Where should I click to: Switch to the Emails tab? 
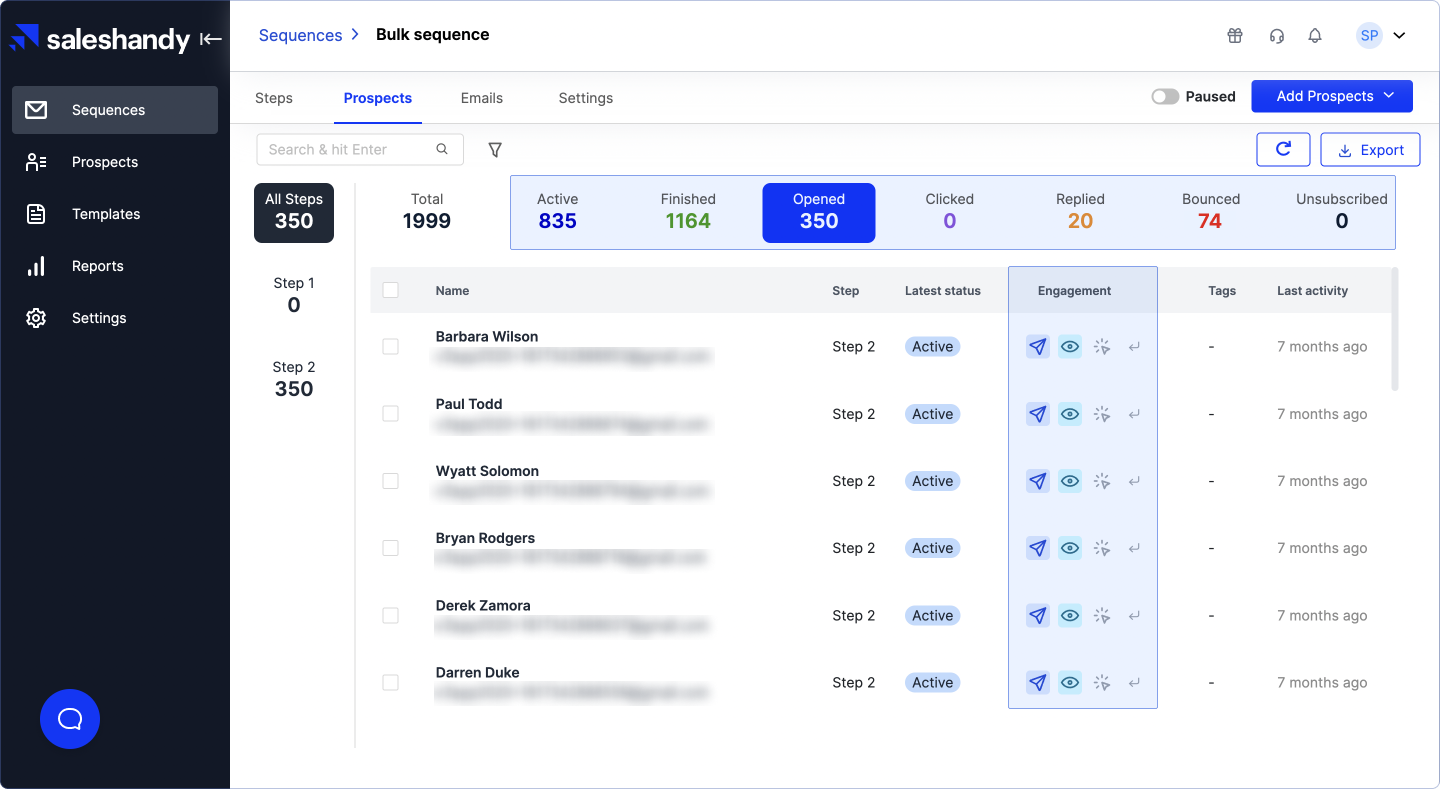[x=482, y=98]
